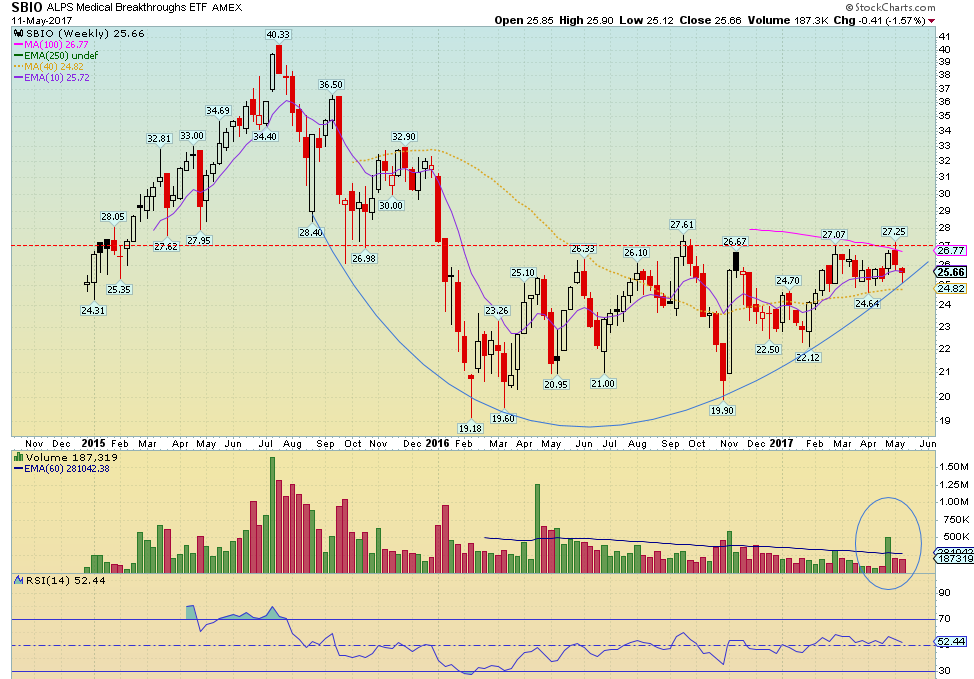The image size is (974, 679).
Task: Select the EMA(250) undef legend entry
Action: tap(56, 55)
